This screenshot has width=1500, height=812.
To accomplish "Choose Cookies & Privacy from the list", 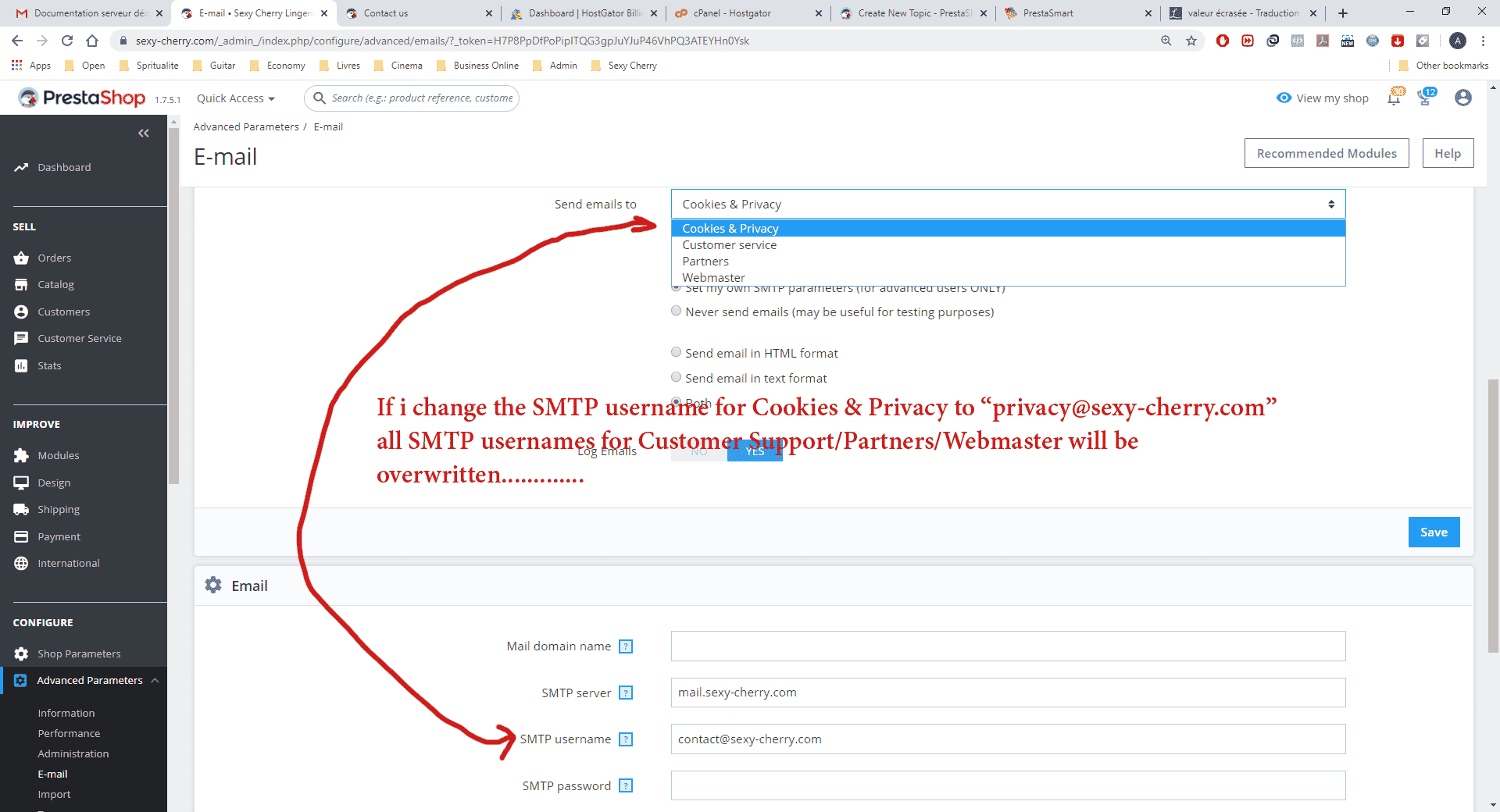I will click(x=1008, y=229).
